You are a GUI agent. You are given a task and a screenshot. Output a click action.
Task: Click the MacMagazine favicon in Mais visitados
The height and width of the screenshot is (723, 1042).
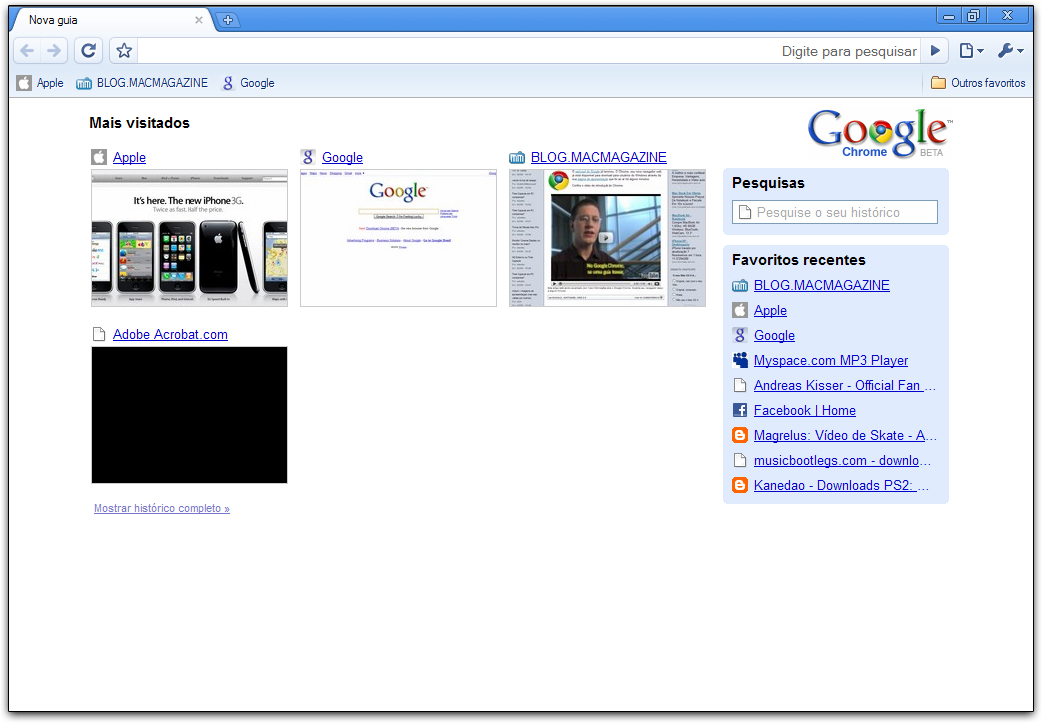pos(517,157)
